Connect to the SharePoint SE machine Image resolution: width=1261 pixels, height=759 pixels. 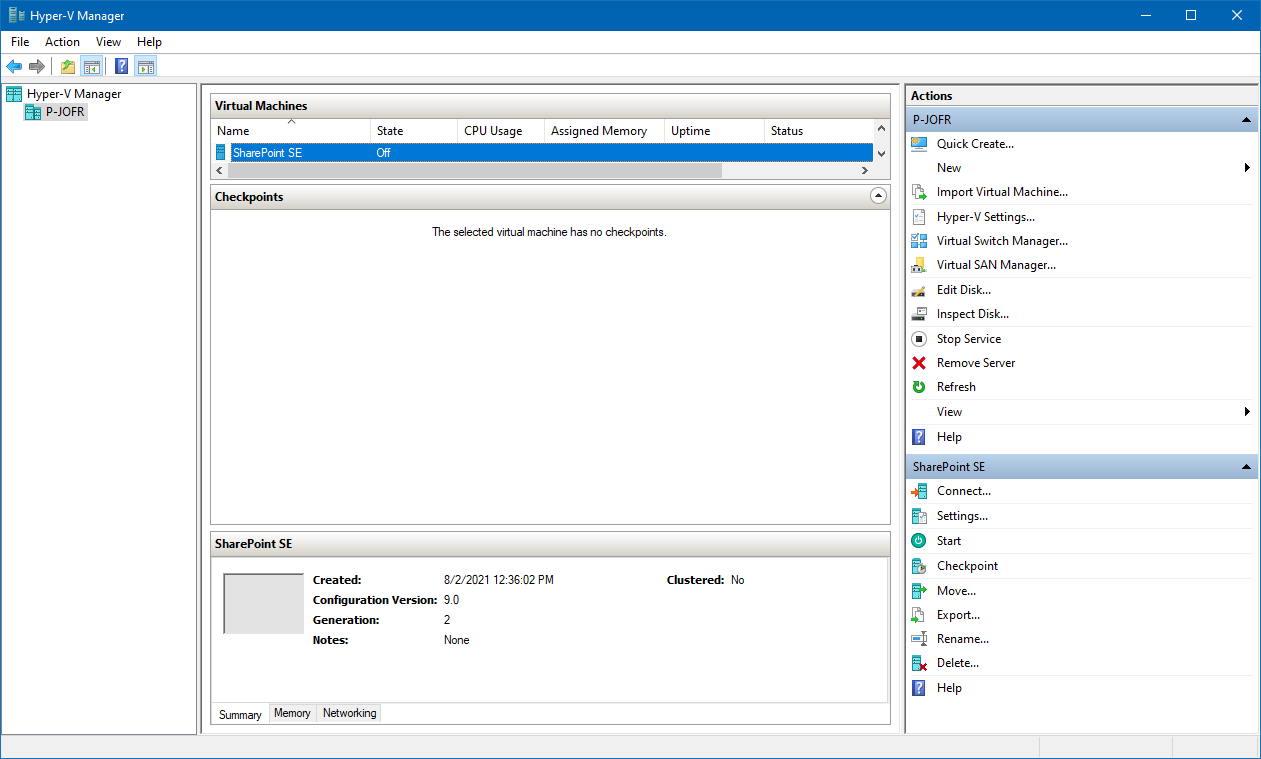(x=963, y=491)
